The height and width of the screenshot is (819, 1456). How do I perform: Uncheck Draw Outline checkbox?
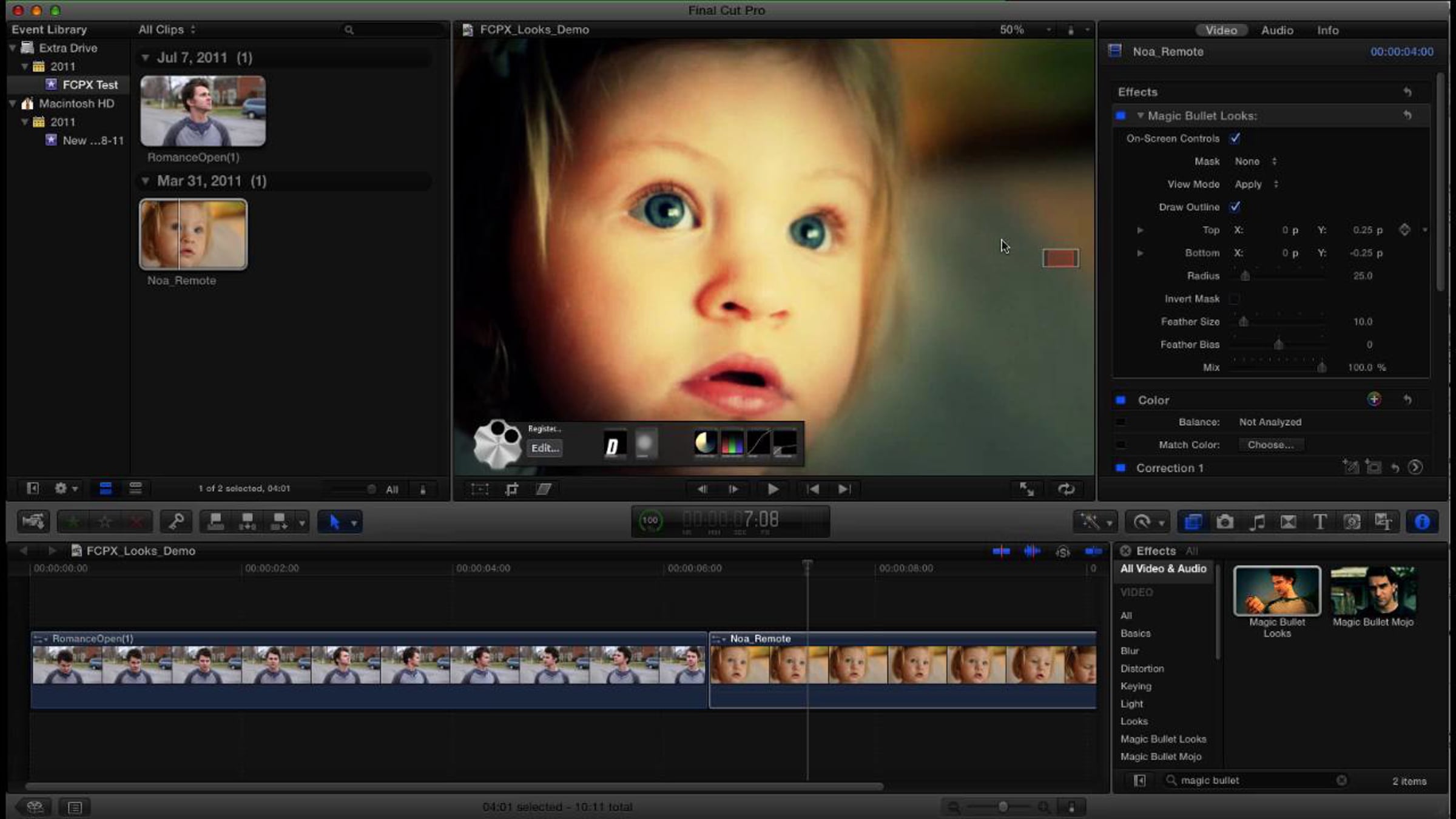tap(1235, 207)
